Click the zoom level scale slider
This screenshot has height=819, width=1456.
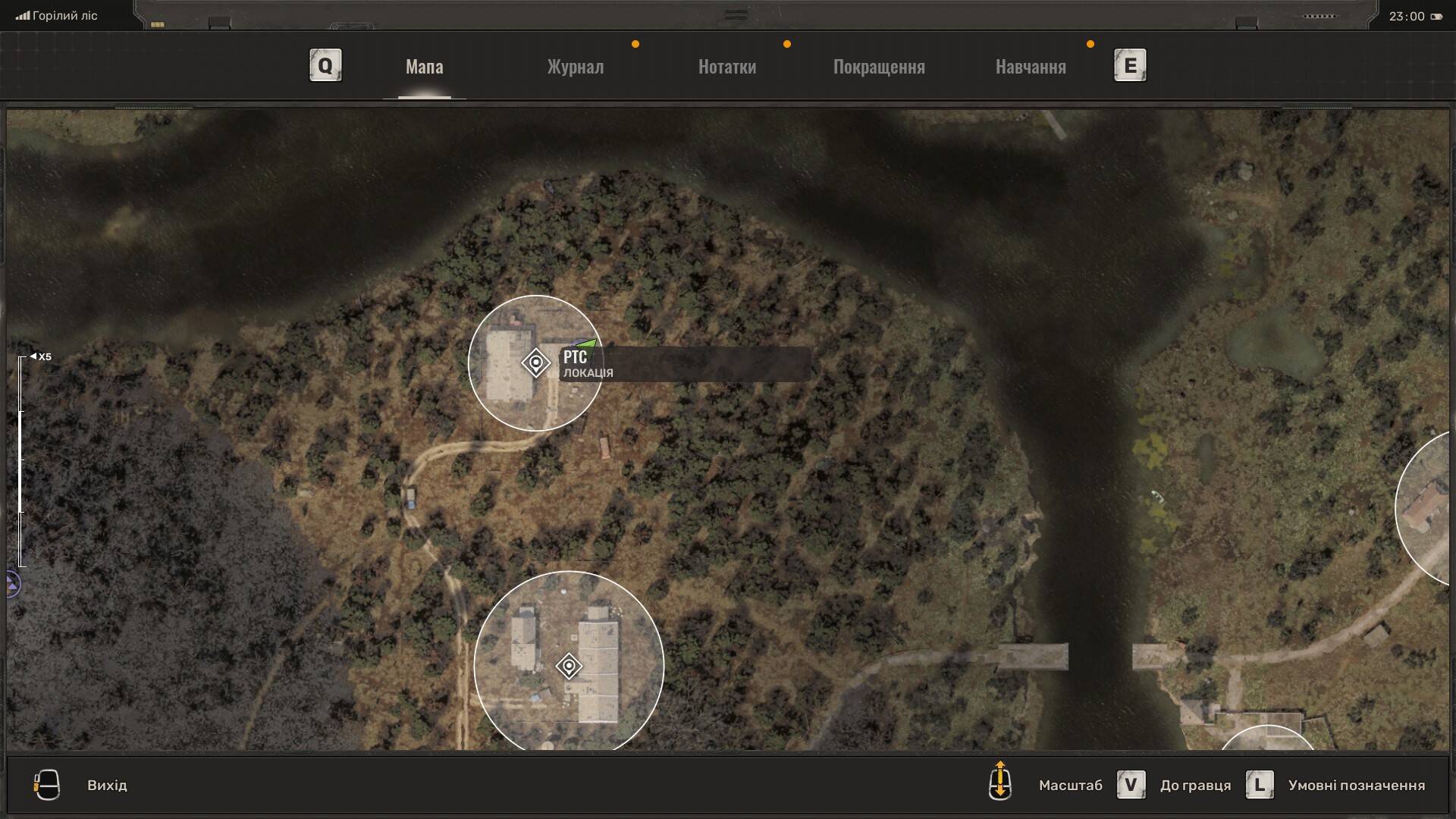[x=22, y=462]
